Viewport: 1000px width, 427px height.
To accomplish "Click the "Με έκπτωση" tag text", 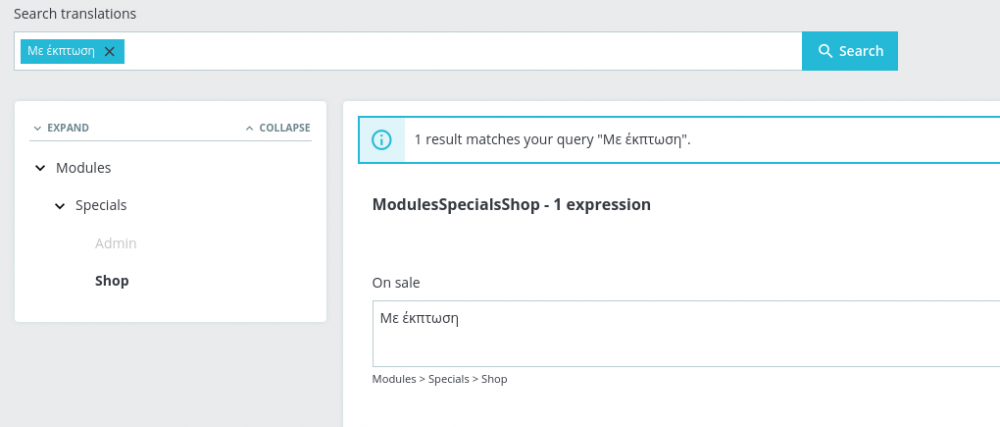I will pyautogui.click(x=61, y=51).
